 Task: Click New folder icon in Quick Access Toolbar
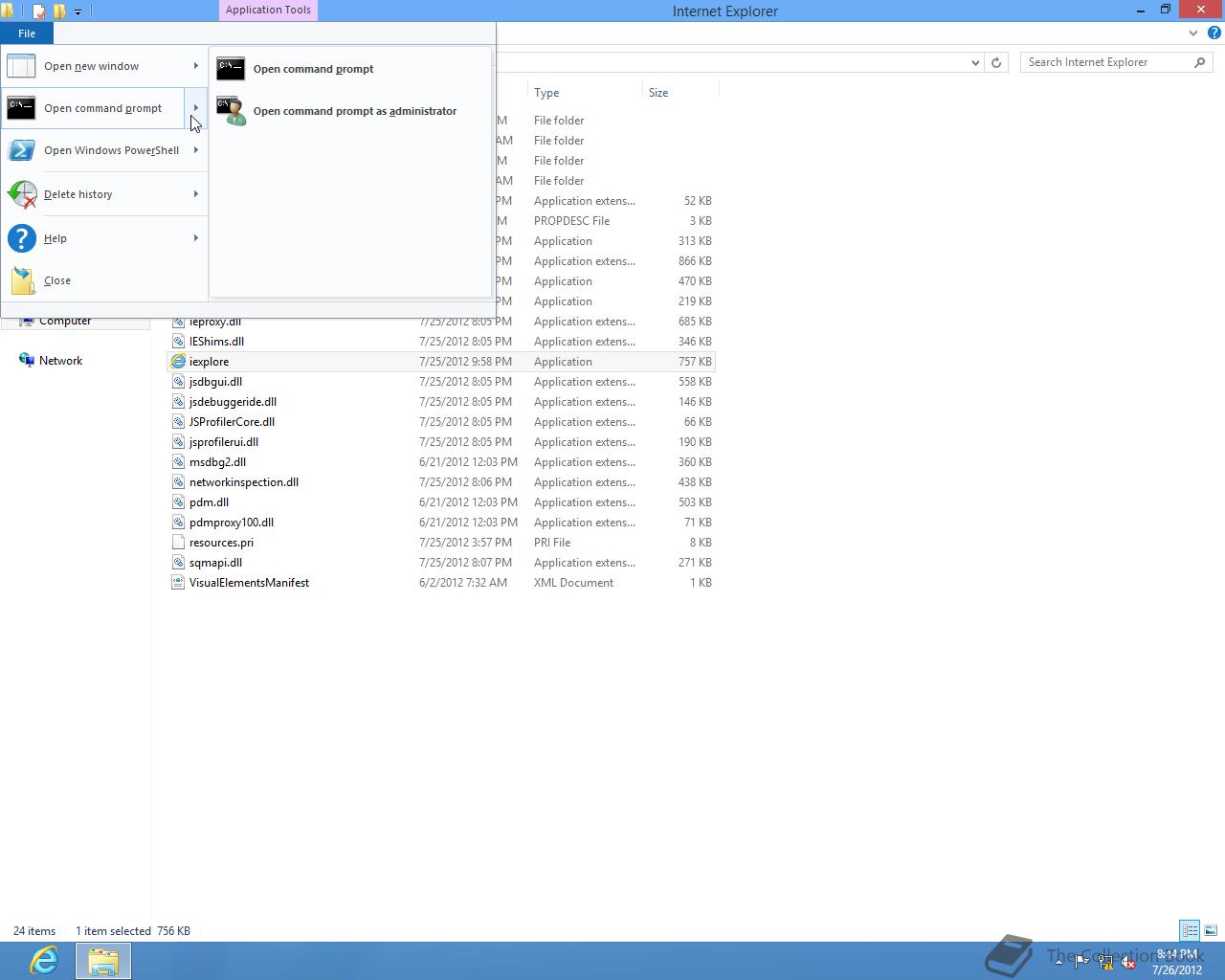pos(60,11)
